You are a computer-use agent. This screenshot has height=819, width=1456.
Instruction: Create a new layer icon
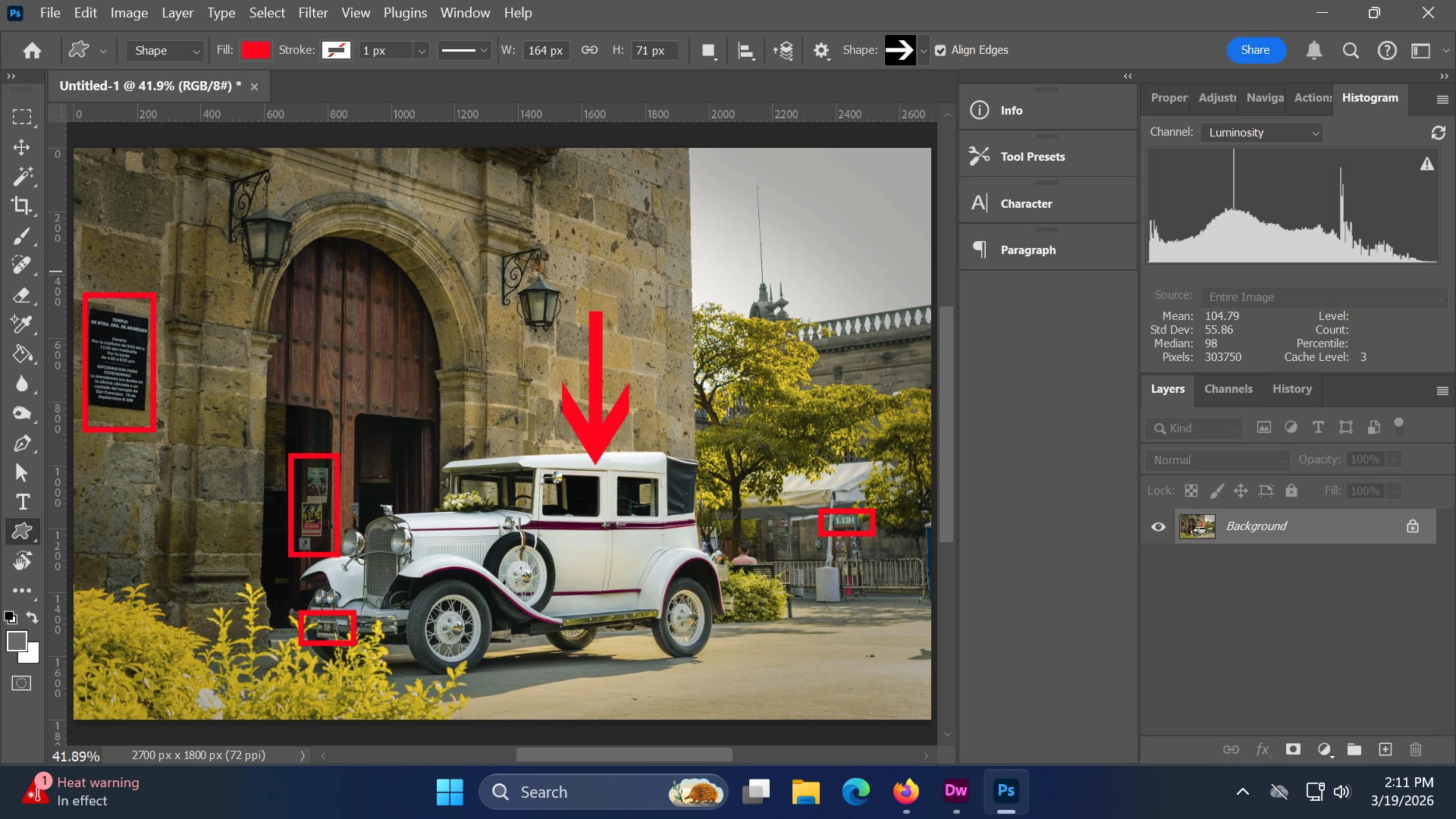tap(1385, 749)
